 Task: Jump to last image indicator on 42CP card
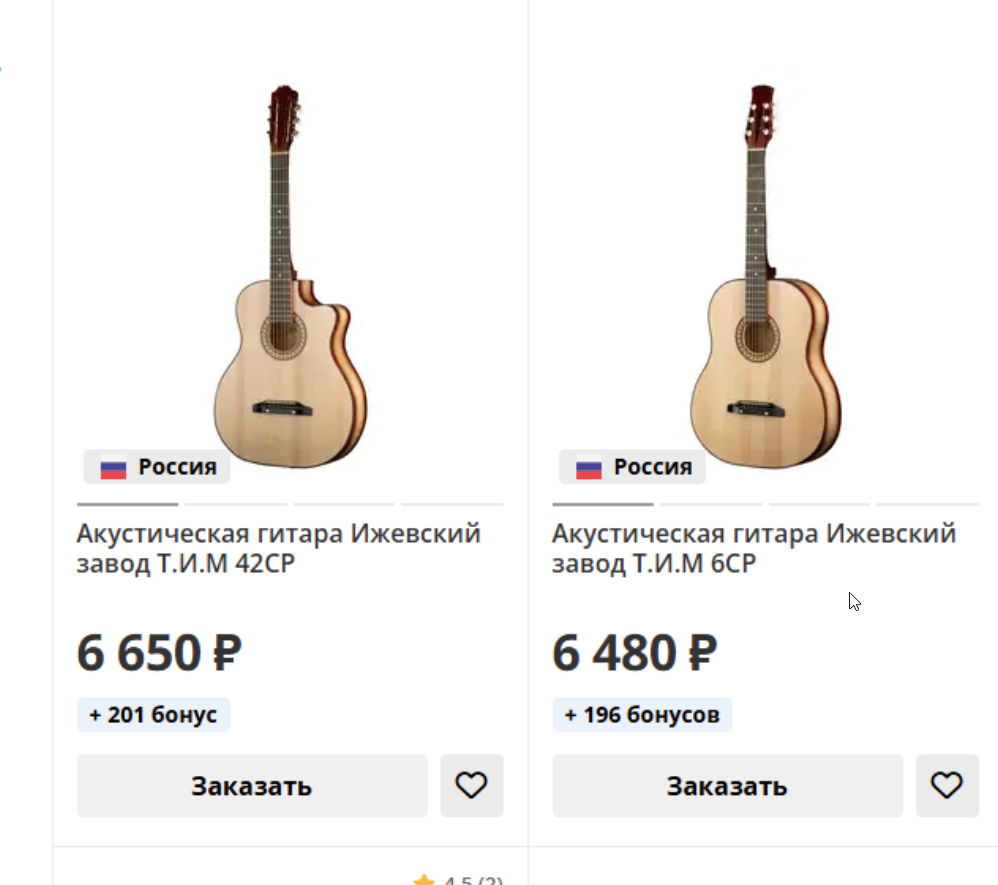pos(452,504)
